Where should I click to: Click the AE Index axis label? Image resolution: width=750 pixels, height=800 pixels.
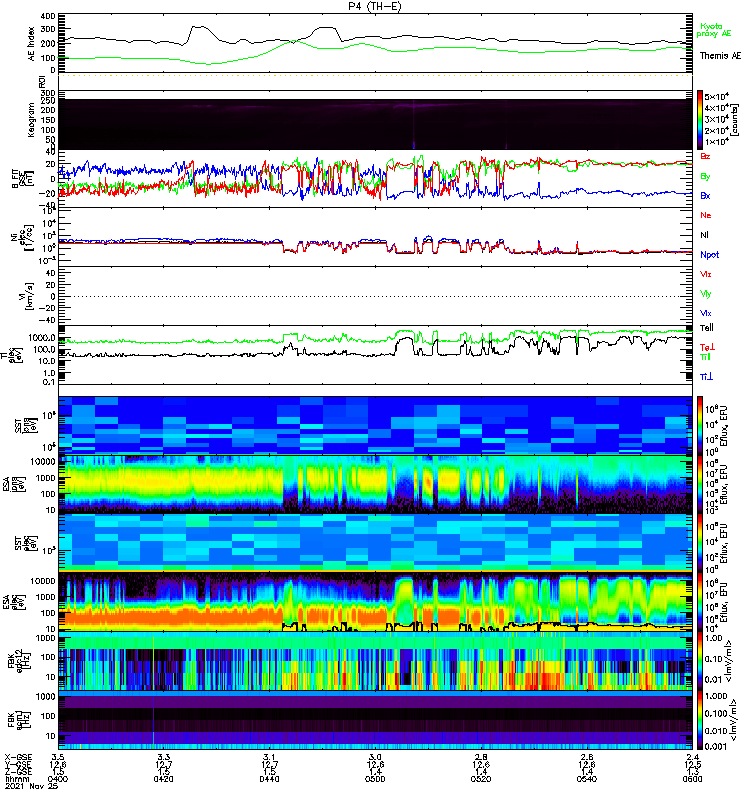coord(31,44)
